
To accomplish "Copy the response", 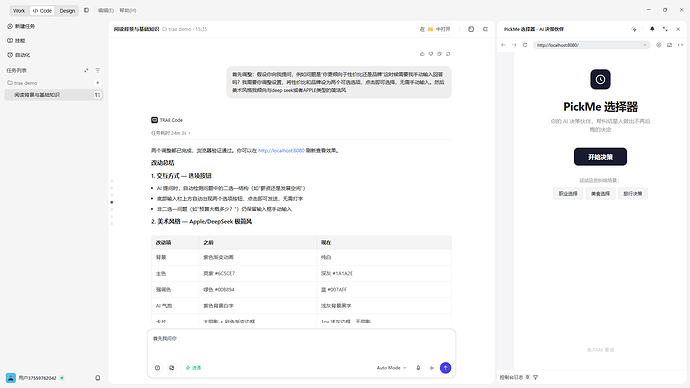I will (x=439, y=54).
